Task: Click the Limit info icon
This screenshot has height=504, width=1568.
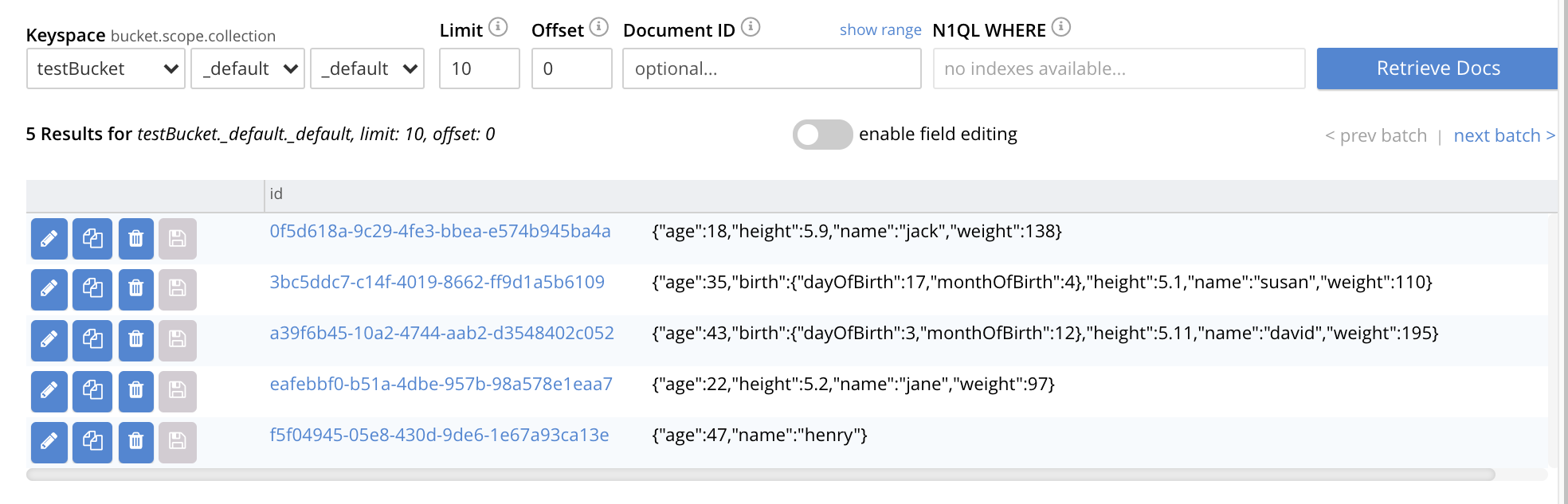Action: pos(498,28)
